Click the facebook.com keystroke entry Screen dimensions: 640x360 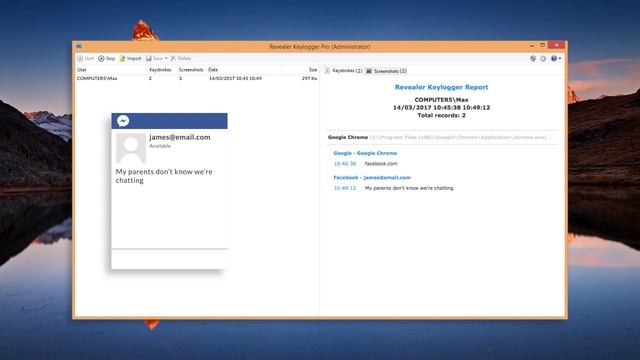[x=381, y=164]
